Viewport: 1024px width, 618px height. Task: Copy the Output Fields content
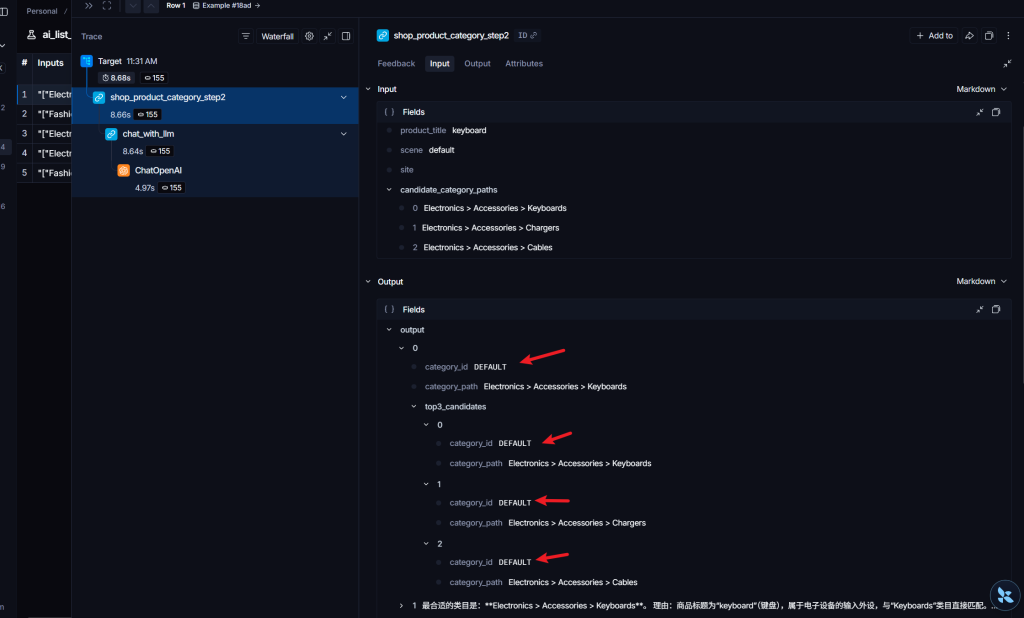click(x=996, y=309)
